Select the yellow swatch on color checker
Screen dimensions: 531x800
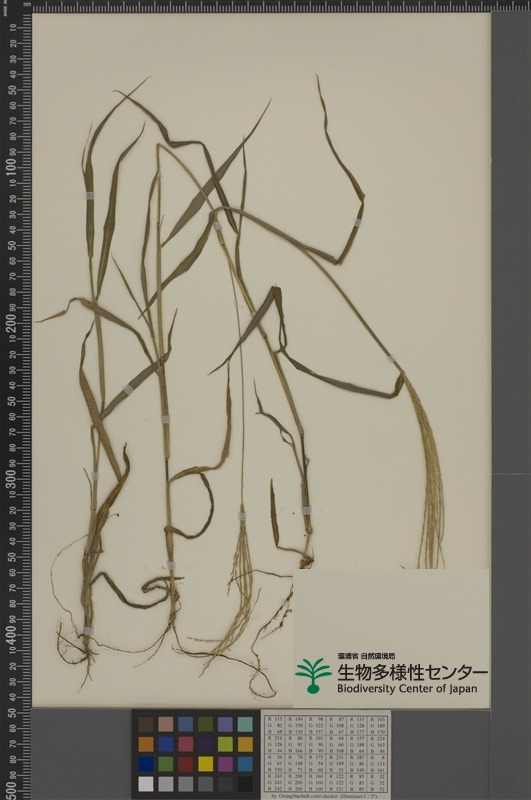[x=206, y=764]
